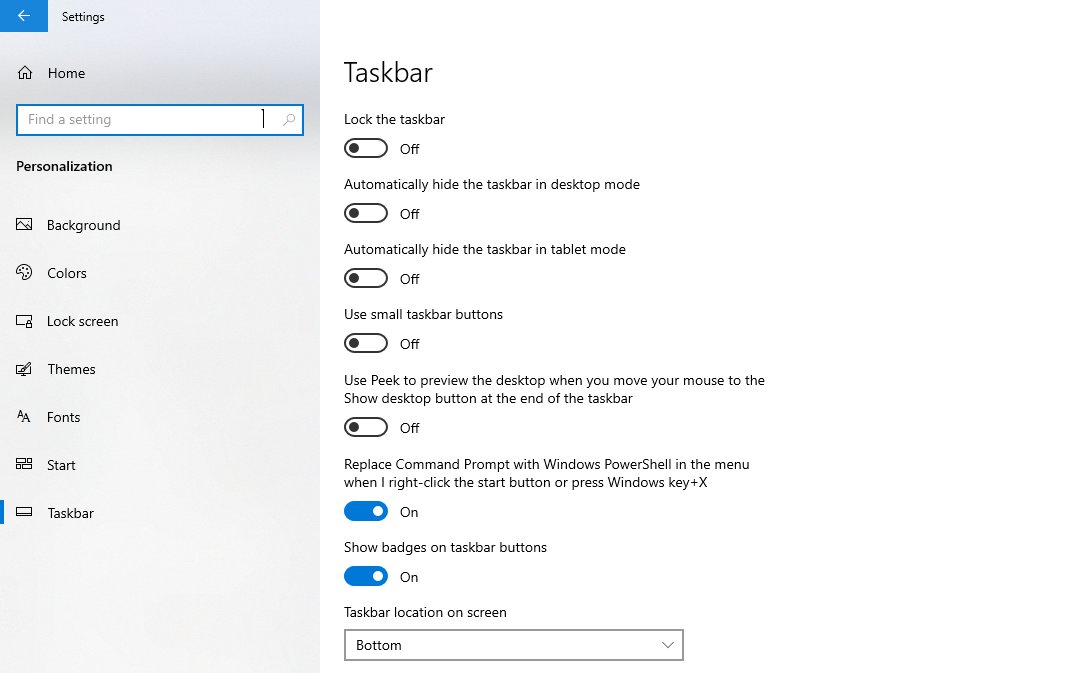Enable Use small taskbar buttons

tap(366, 344)
